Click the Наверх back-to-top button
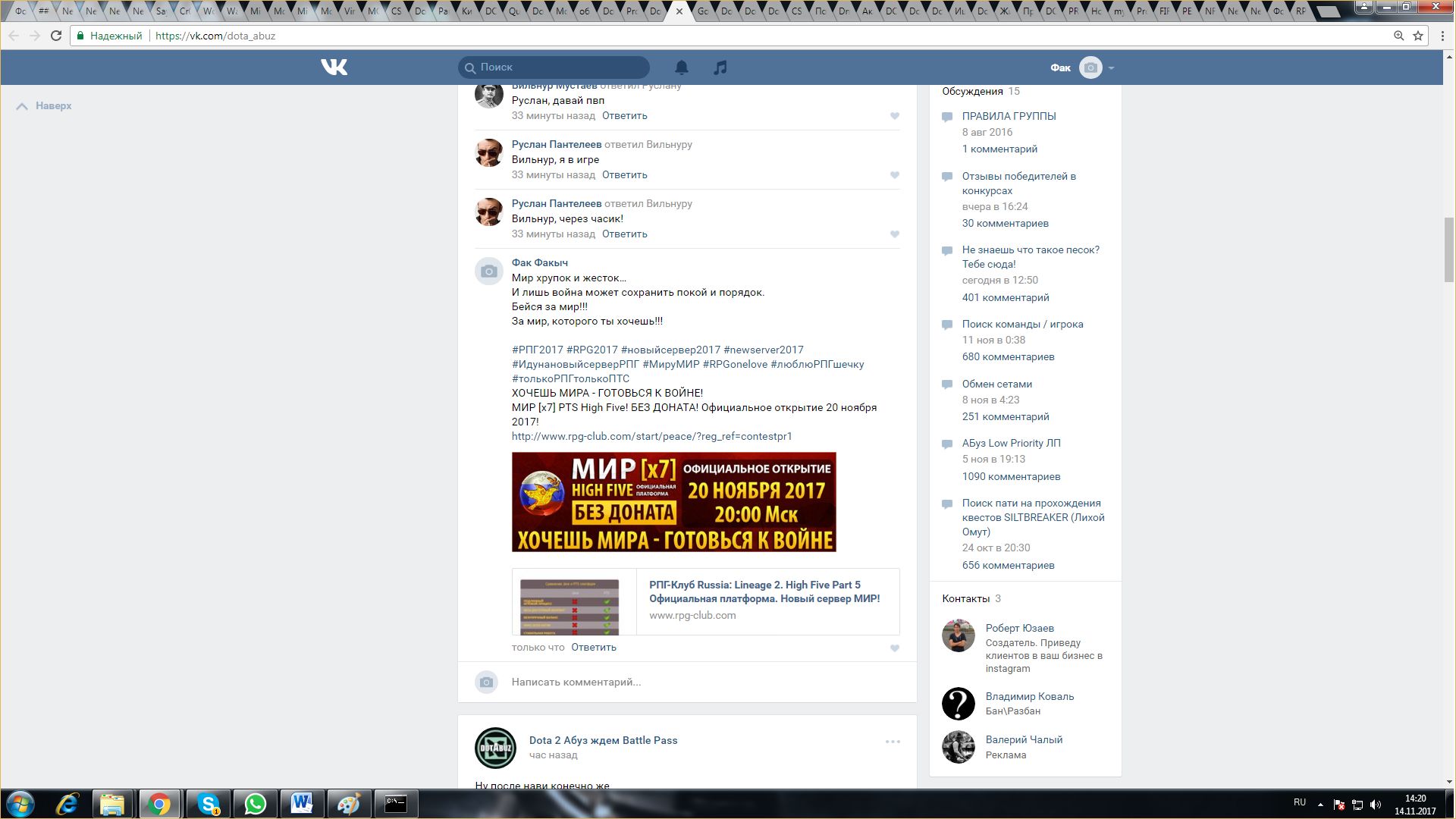1456x819 pixels. (44, 106)
